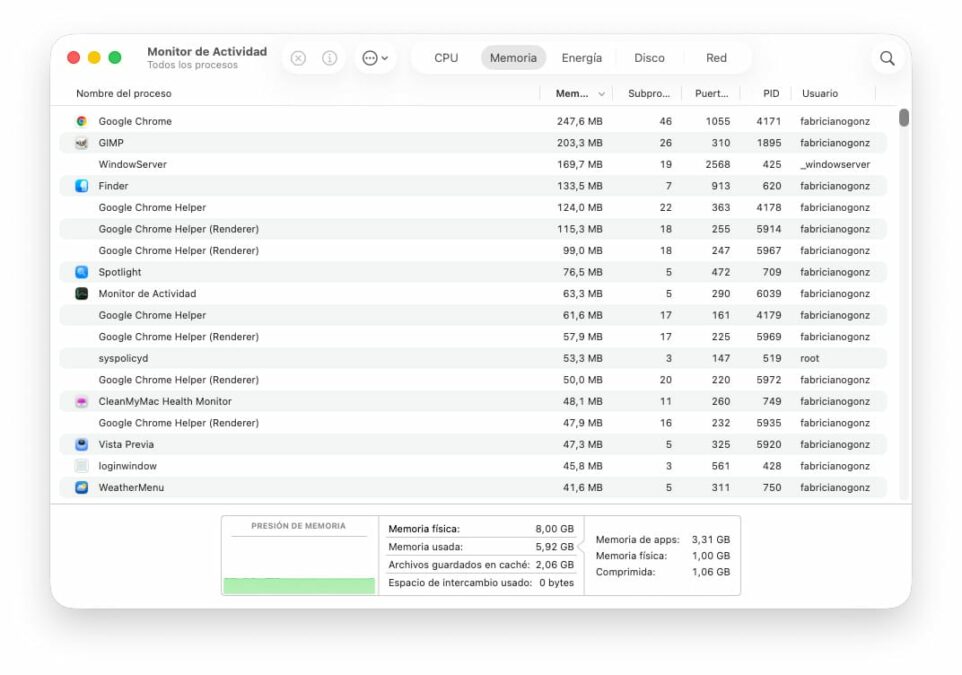Select the syspolicyd process name
This screenshot has height=675, width=962.
point(123,358)
